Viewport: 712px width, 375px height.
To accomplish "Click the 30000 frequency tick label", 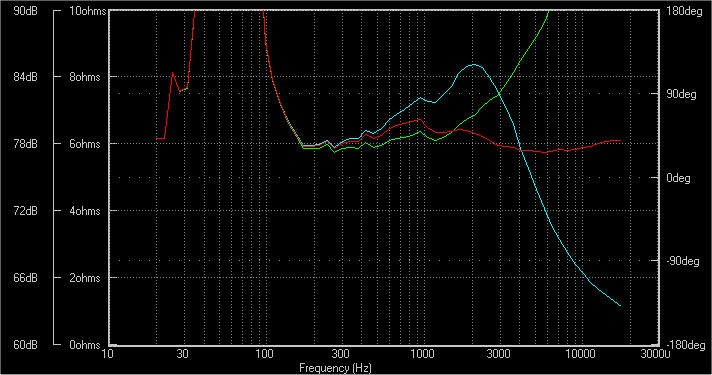I will [655, 354].
